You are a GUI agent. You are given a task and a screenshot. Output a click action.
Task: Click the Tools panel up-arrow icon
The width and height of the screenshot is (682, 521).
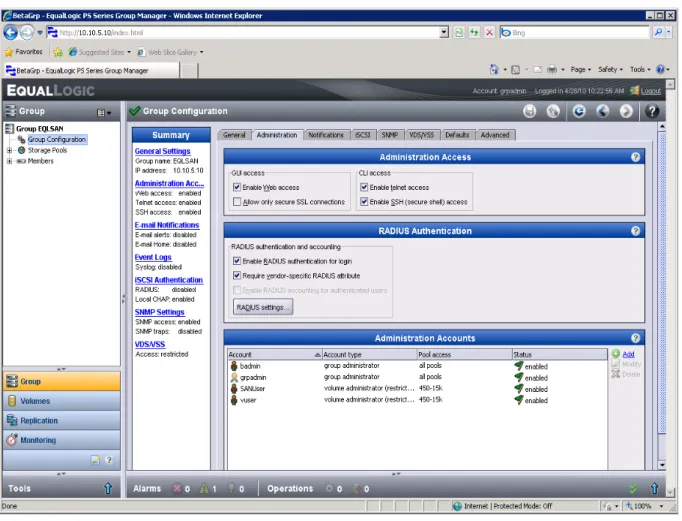click(108, 488)
